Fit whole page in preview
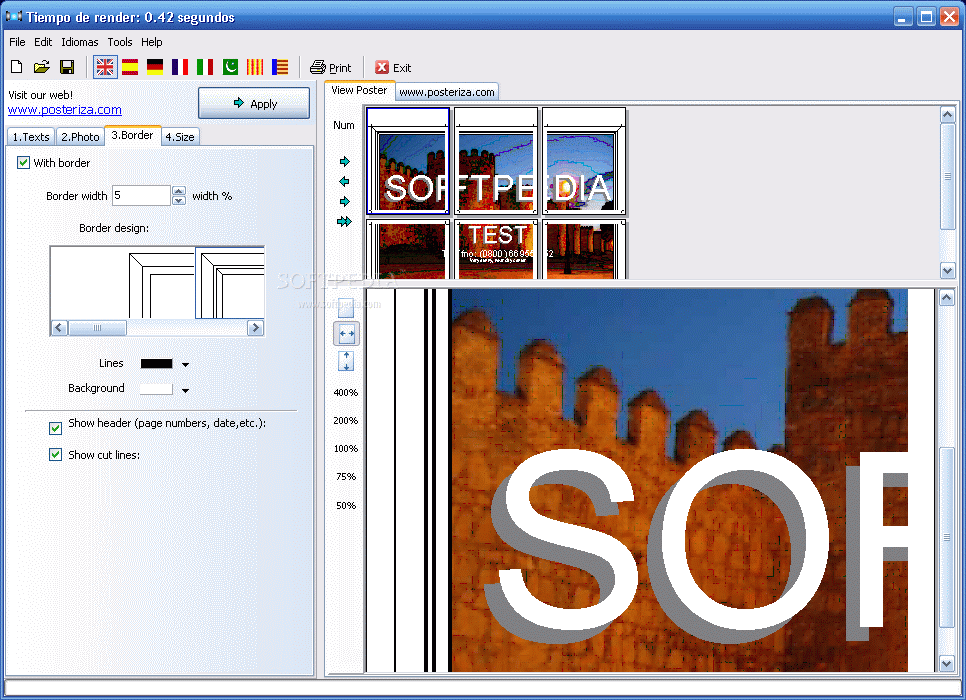This screenshot has height=700, width=966. coord(346,307)
